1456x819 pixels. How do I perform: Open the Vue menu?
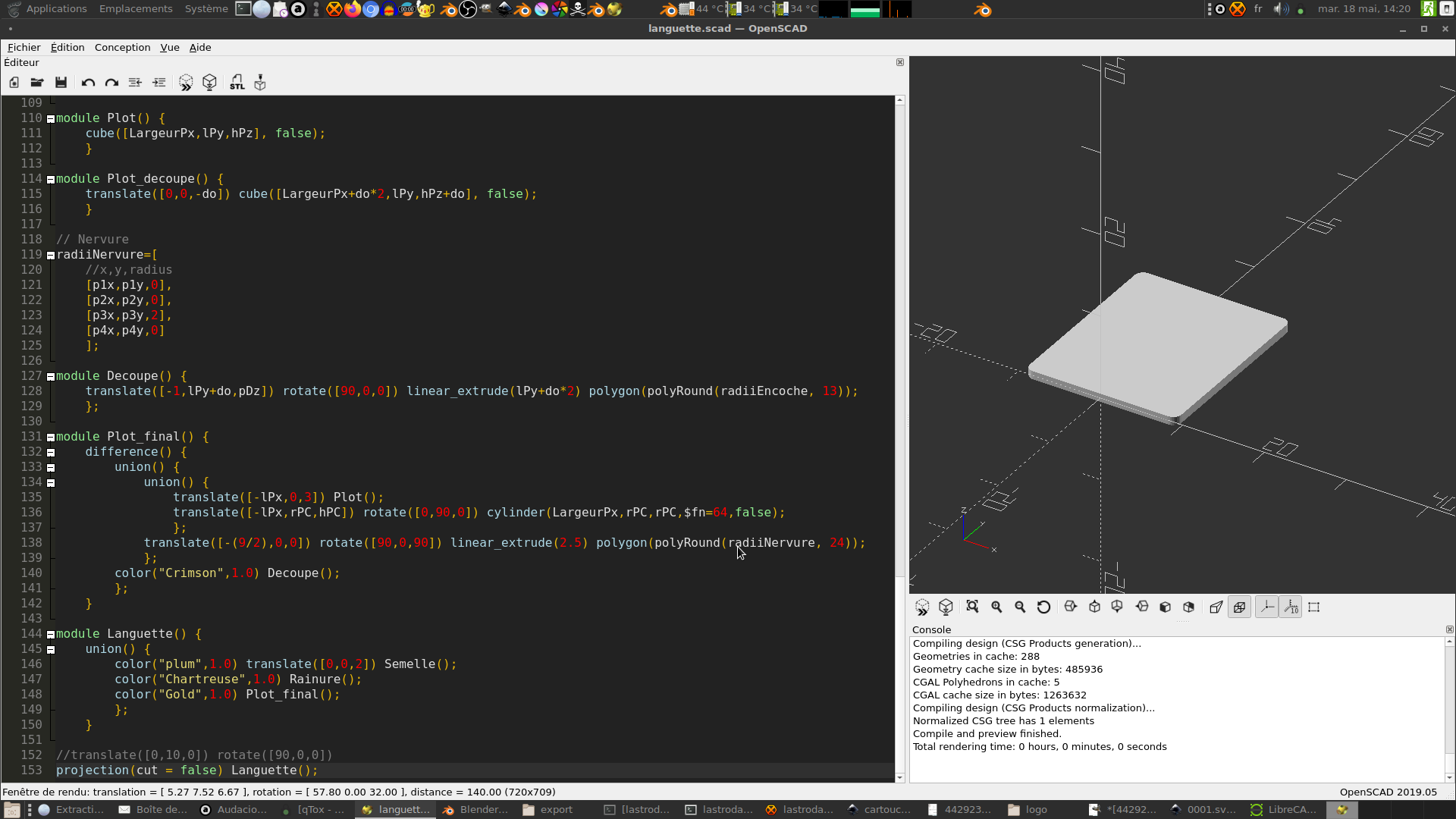tap(170, 47)
